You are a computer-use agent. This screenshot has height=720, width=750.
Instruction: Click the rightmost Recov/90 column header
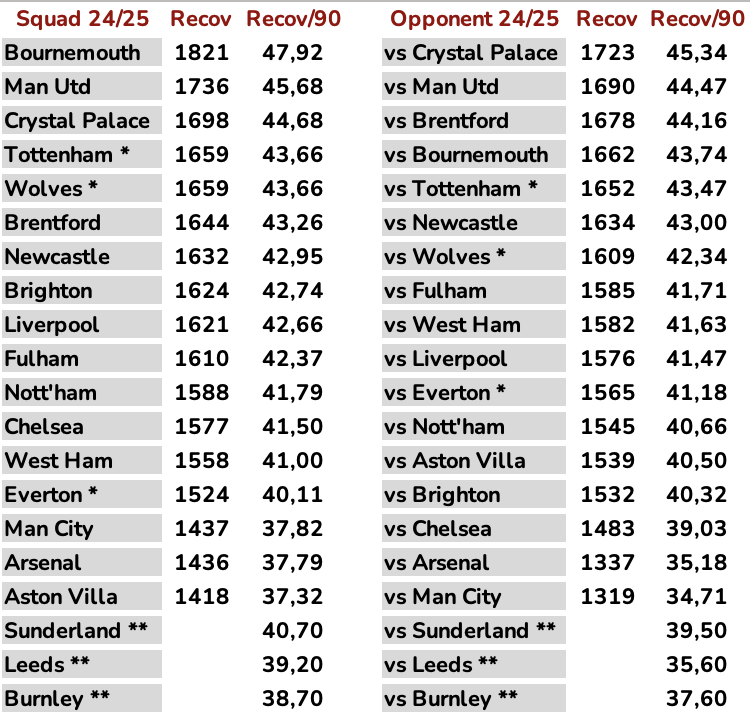(x=697, y=19)
